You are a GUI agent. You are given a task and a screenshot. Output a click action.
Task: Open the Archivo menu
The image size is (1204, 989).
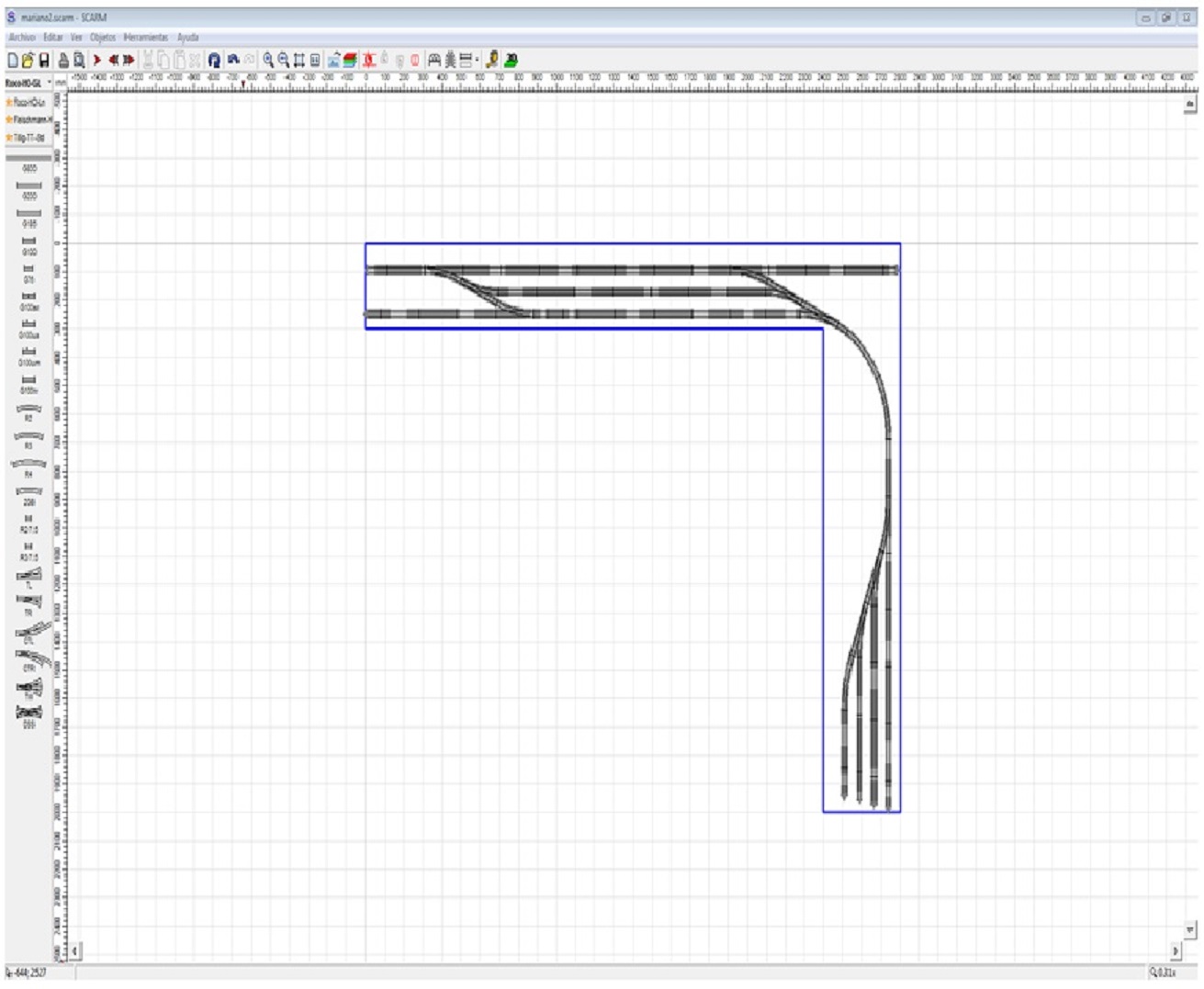click(x=22, y=38)
